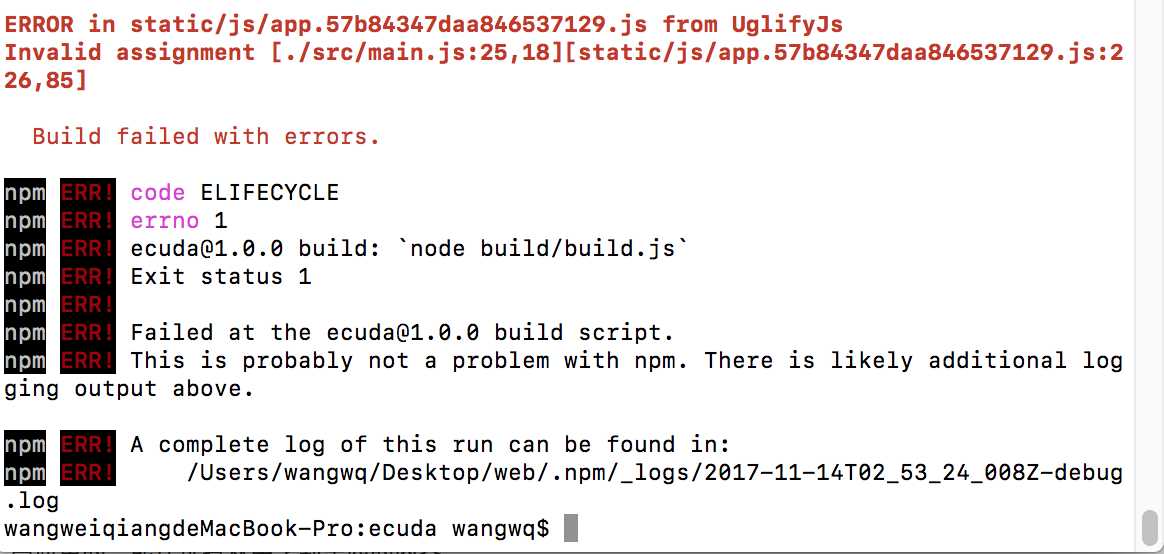Click the 'npm' badge on the errno line
The width and height of the screenshot is (1164, 554).
[x=24, y=221]
